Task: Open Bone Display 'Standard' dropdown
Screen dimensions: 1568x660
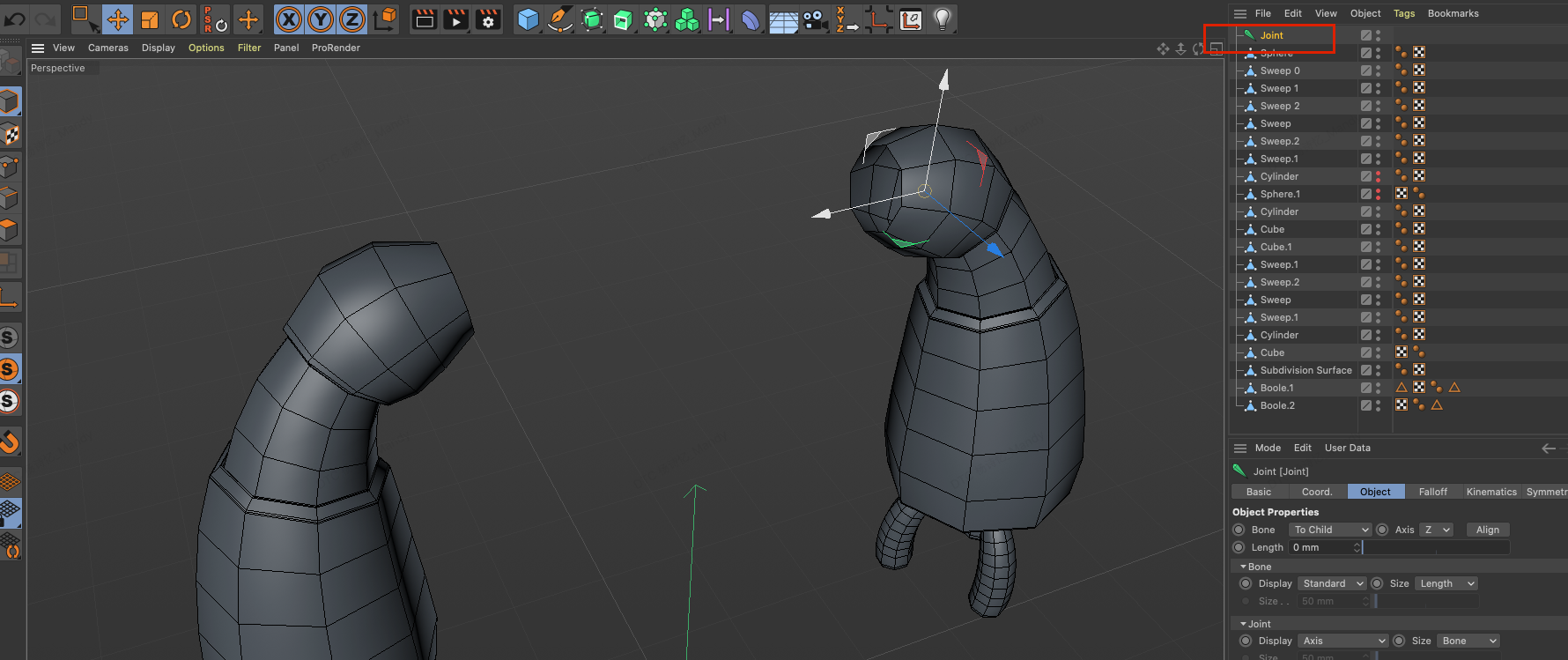Action: click(1332, 583)
